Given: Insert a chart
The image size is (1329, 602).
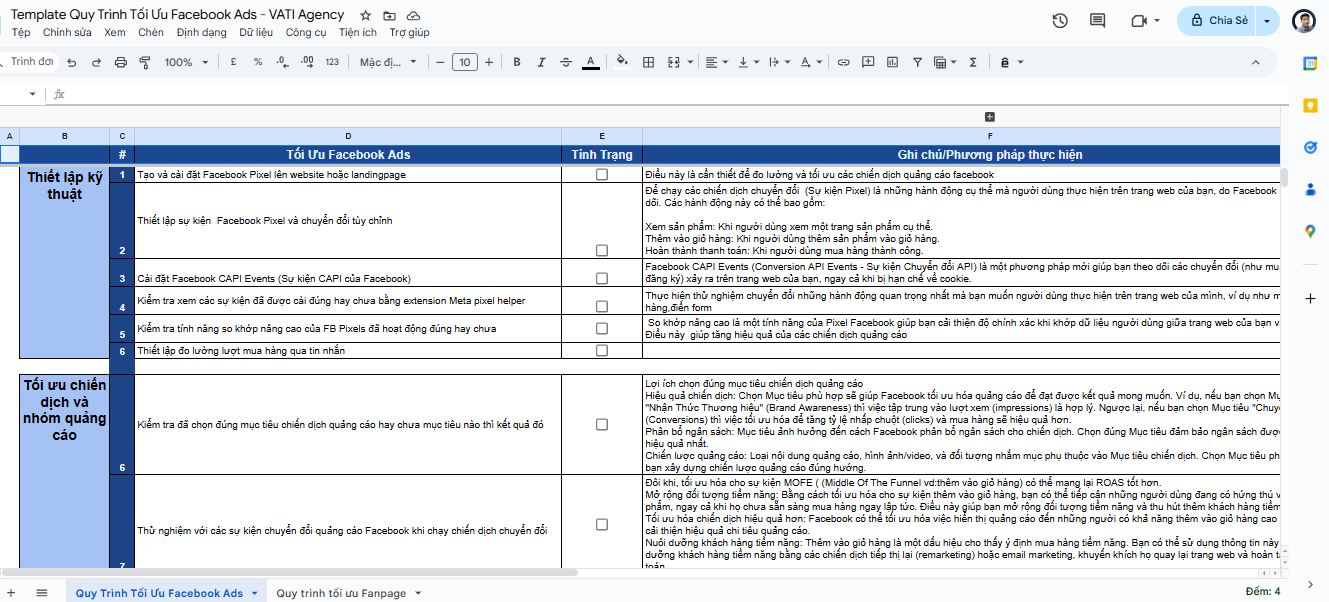Looking at the screenshot, I should (891, 62).
